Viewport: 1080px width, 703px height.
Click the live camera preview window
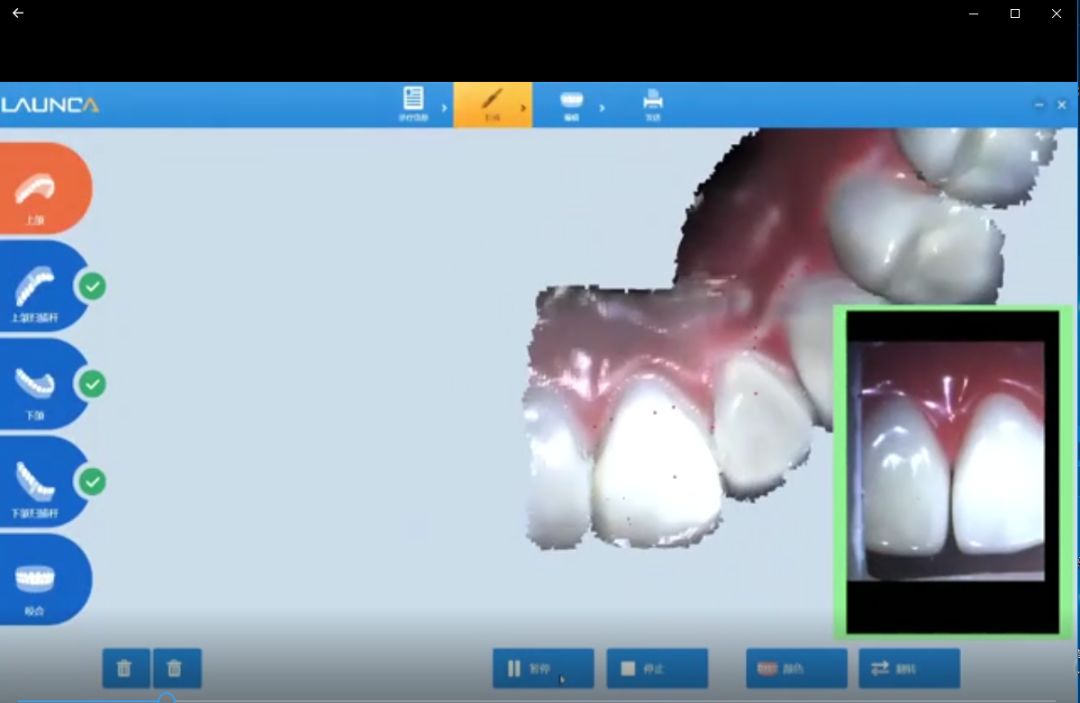pos(953,471)
